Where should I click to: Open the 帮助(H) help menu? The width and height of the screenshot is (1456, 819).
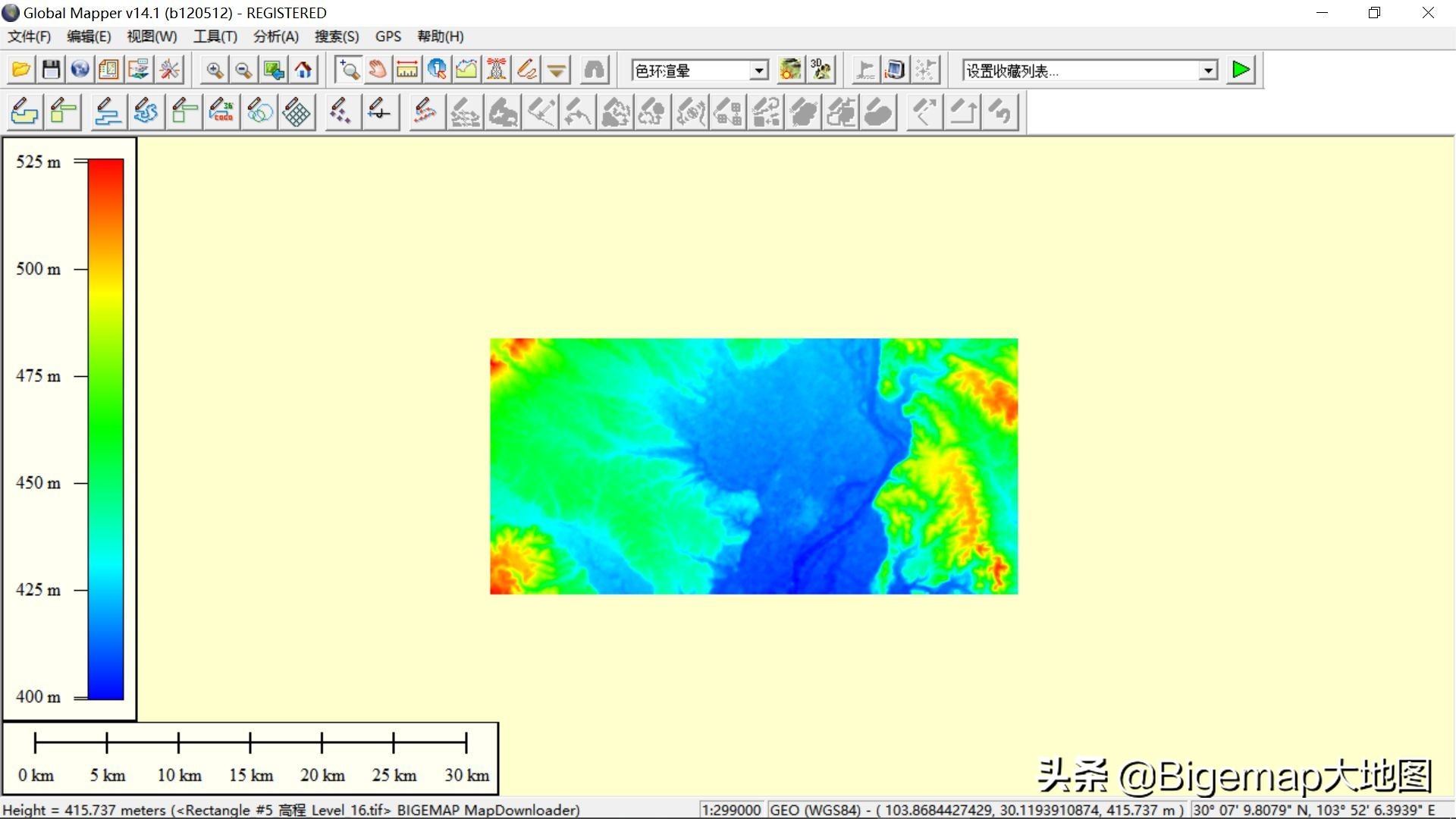tap(440, 36)
